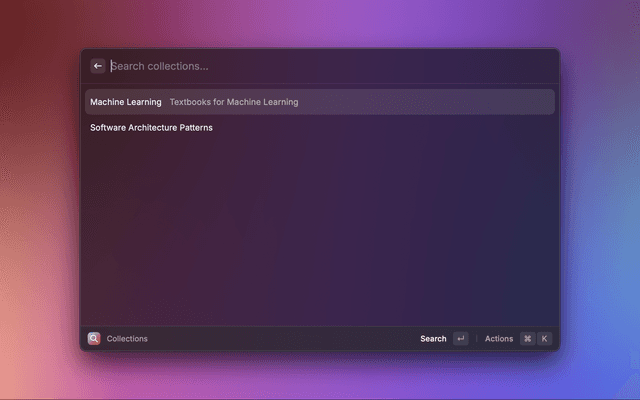Screen dimensions: 640x400
Task: Click the separator line under the search bar
Action: click(320, 83)
